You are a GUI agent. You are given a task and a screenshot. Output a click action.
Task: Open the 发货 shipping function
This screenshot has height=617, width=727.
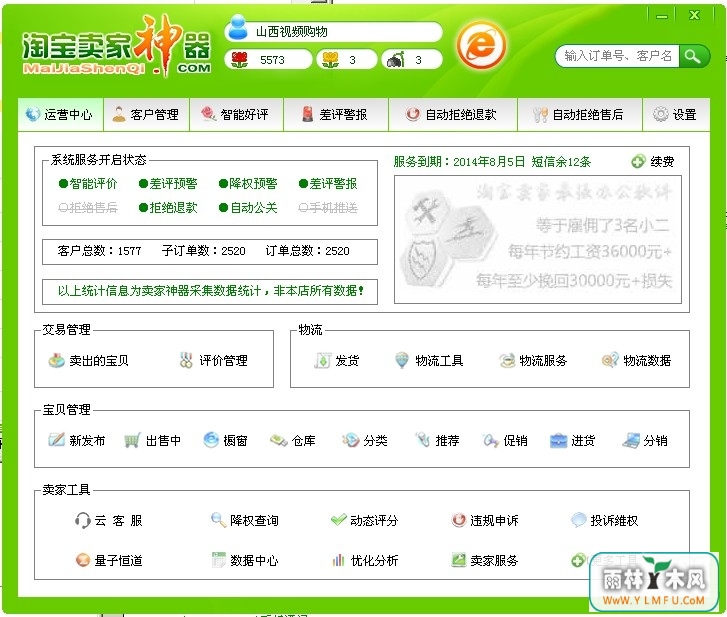click(337, 360)
